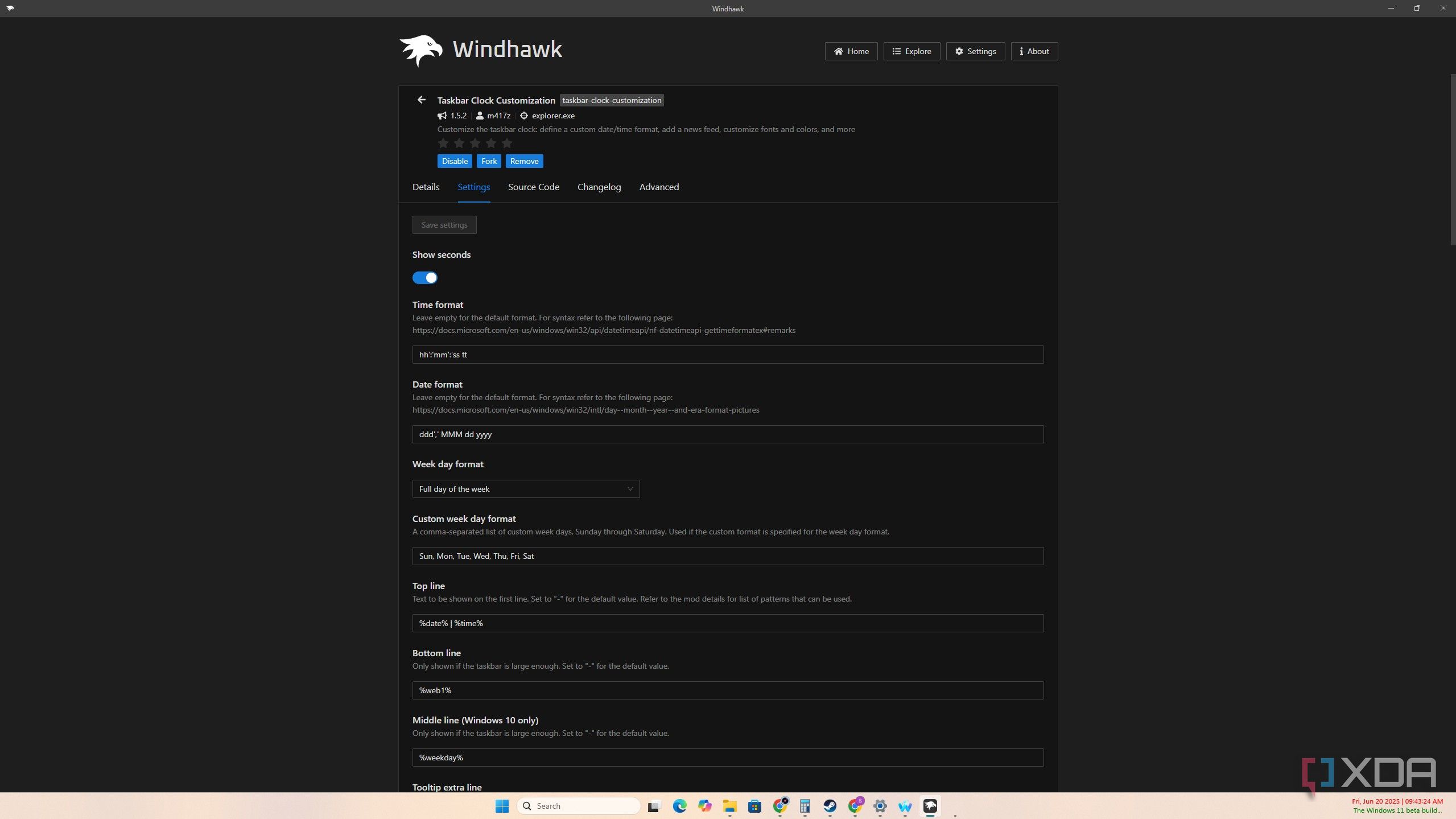The image size is (1456, 819).
Task: Open File Explorer from the taskbar
Action: point(729,806)
